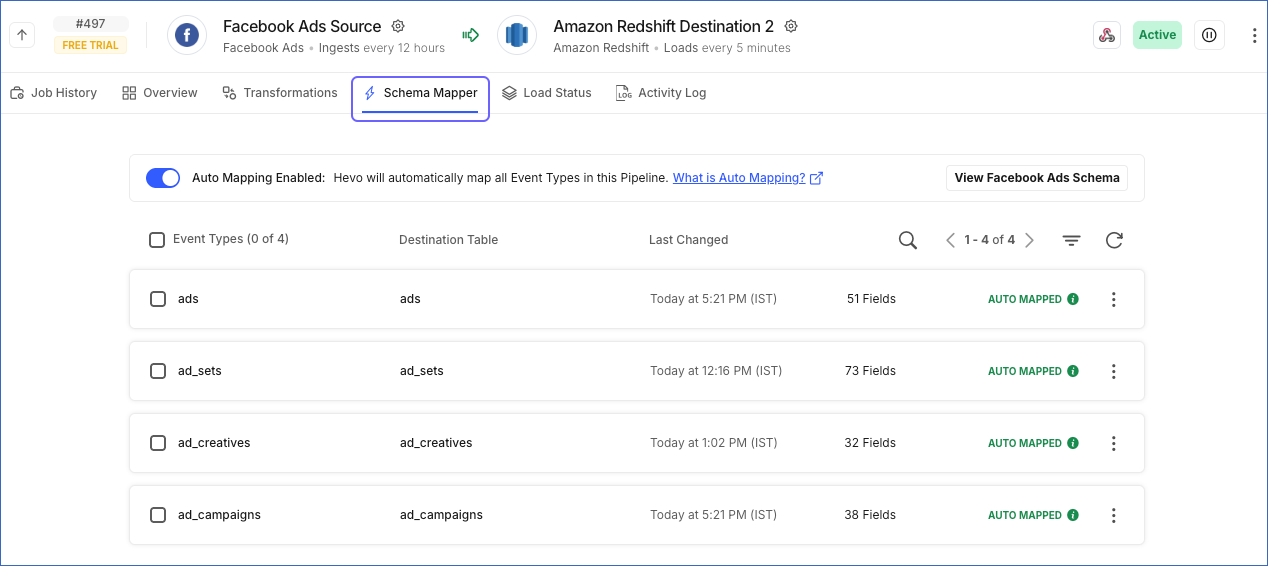Open more options for ad_creatives row
This screenshot has width=1268, height=566.
click(1114, 443)
